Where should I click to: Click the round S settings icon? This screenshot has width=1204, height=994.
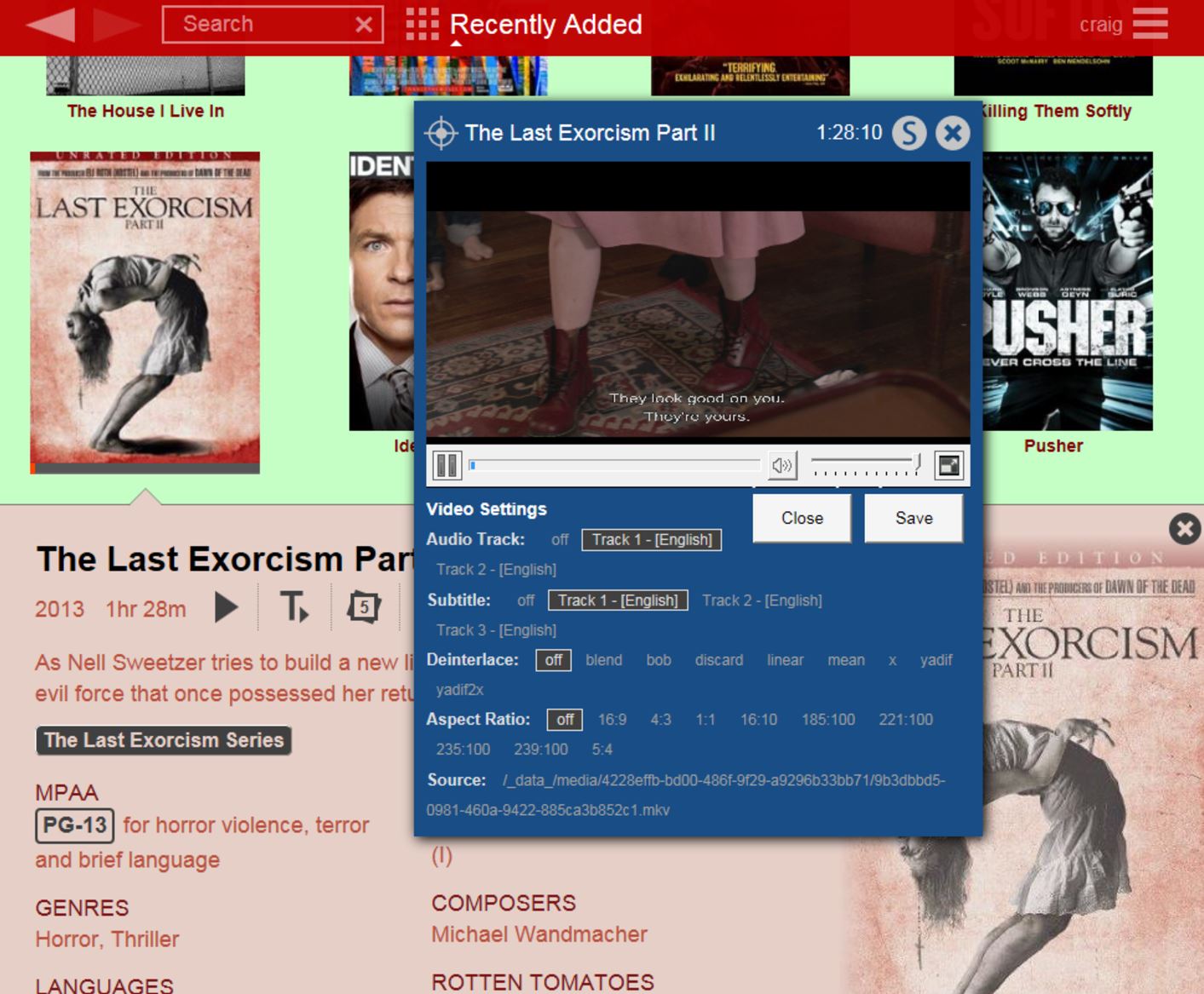(x=909, y=134)
